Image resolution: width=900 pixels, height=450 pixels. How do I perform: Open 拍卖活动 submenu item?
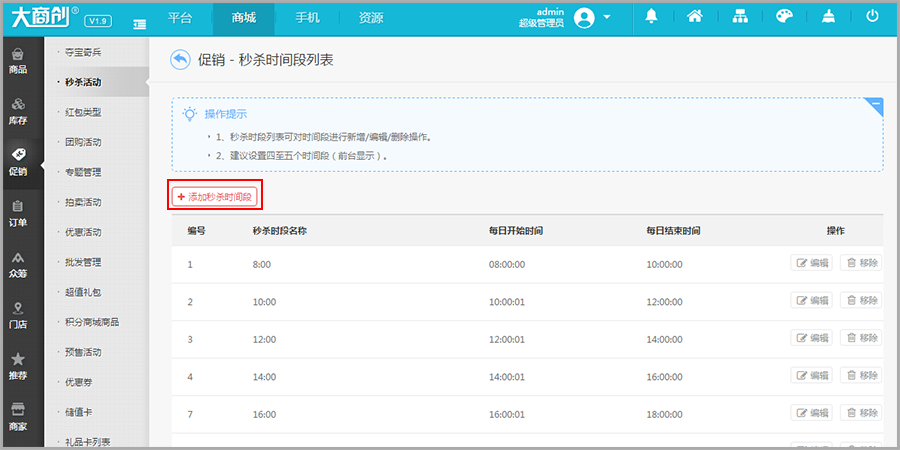coord(83,202)
